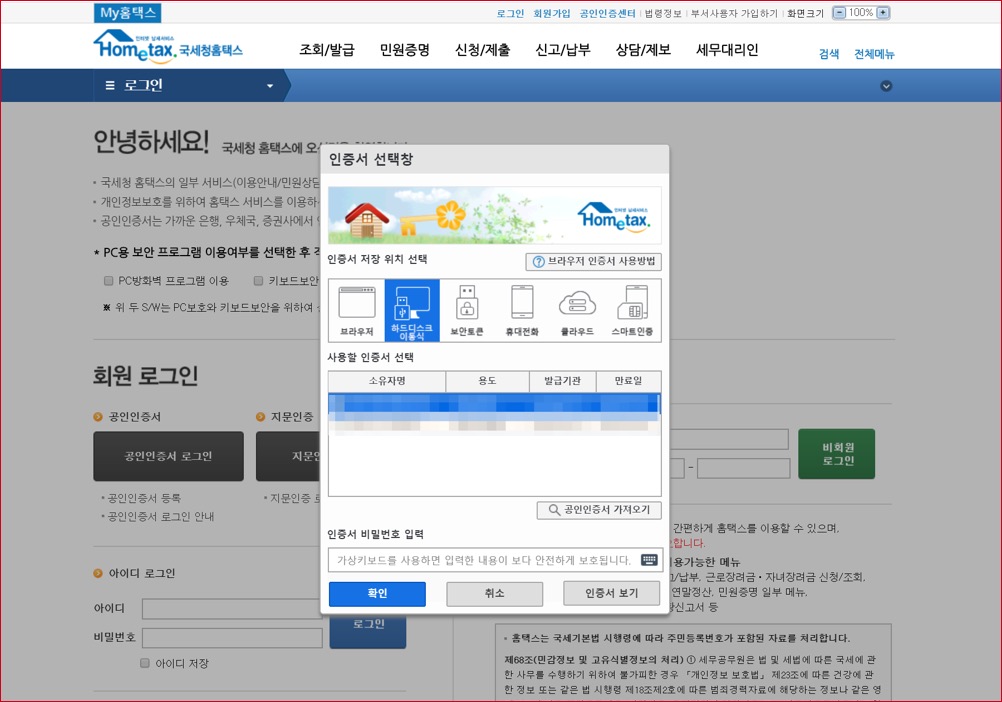Screen dimensions: 1002x702
Task: Click the top 로그인 link
Action: pyautogui.click(x=510, y=13)
